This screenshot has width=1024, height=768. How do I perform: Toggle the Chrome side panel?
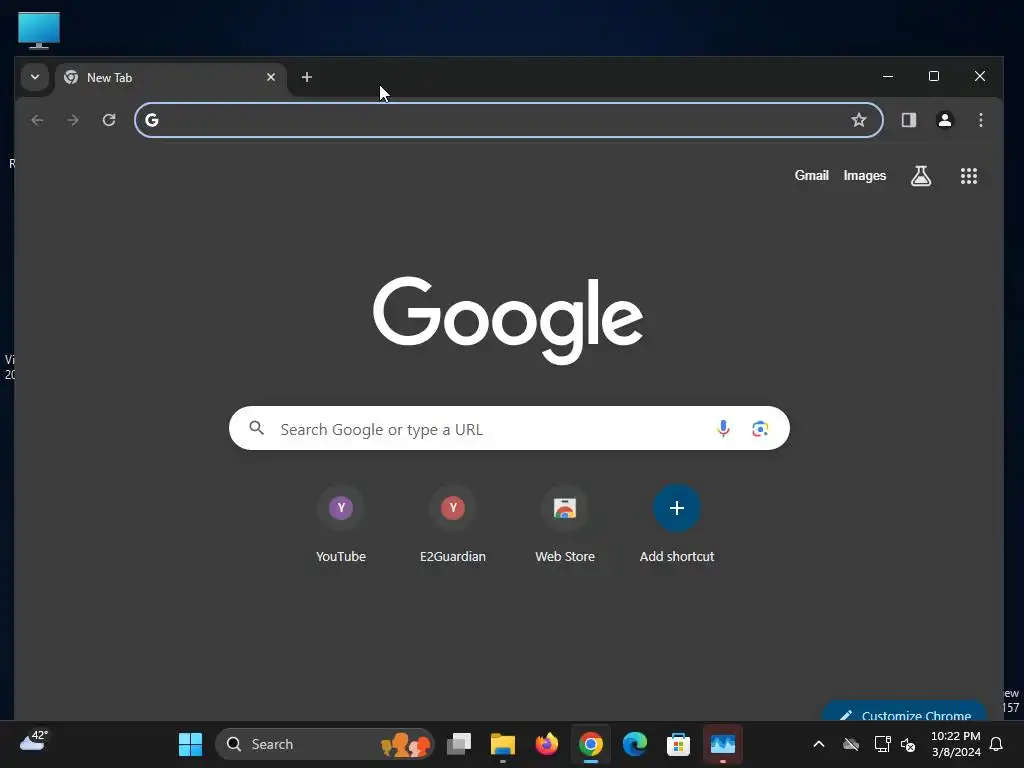[x=909, y=120]
